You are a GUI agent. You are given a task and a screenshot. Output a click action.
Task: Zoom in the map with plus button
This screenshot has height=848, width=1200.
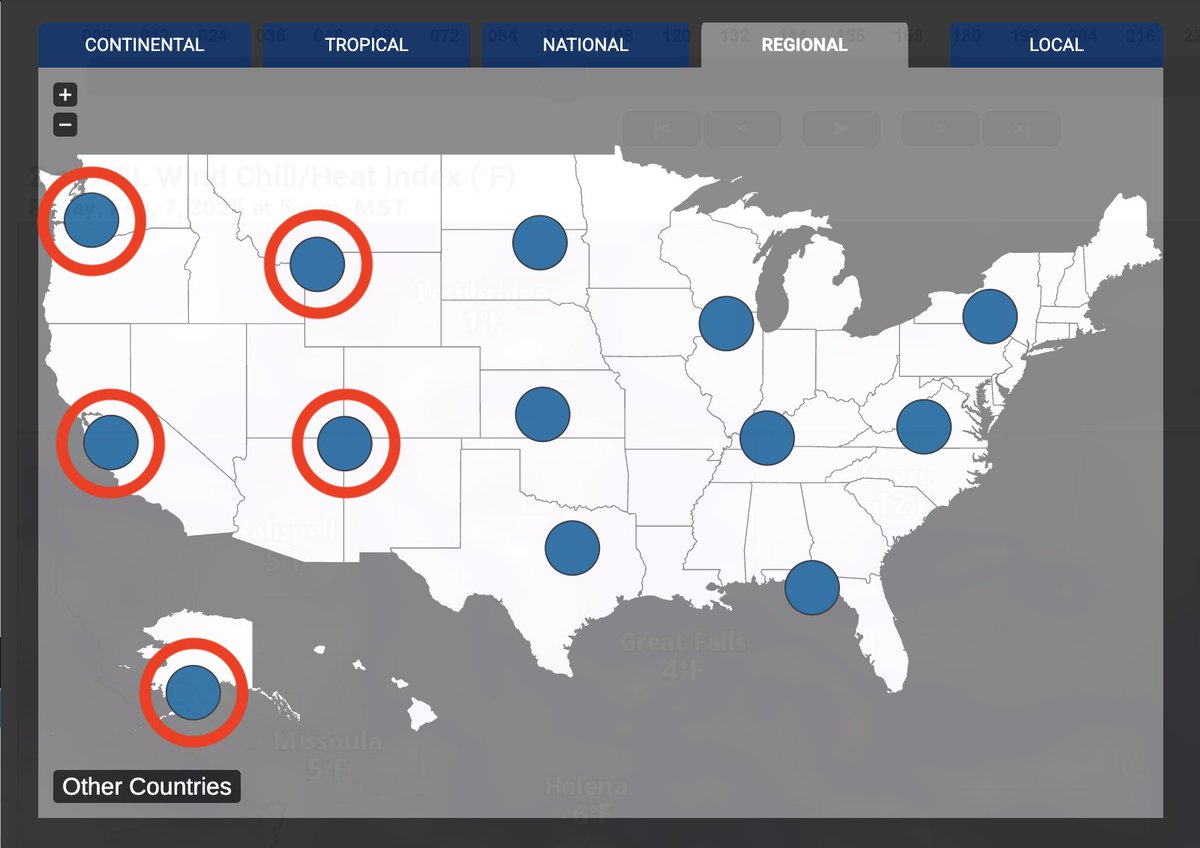[x=65, y=95]
